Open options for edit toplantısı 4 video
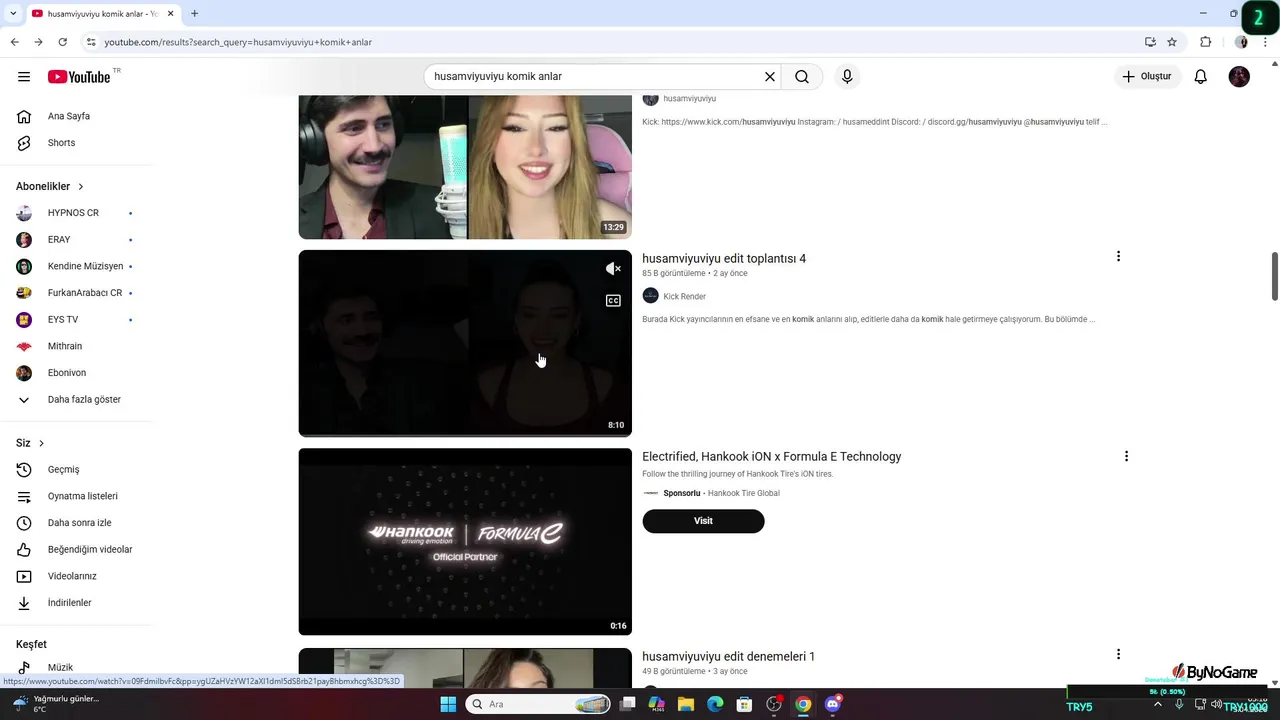The height and width of the screenshot is (720, 1280). [x=1118, y=257]
